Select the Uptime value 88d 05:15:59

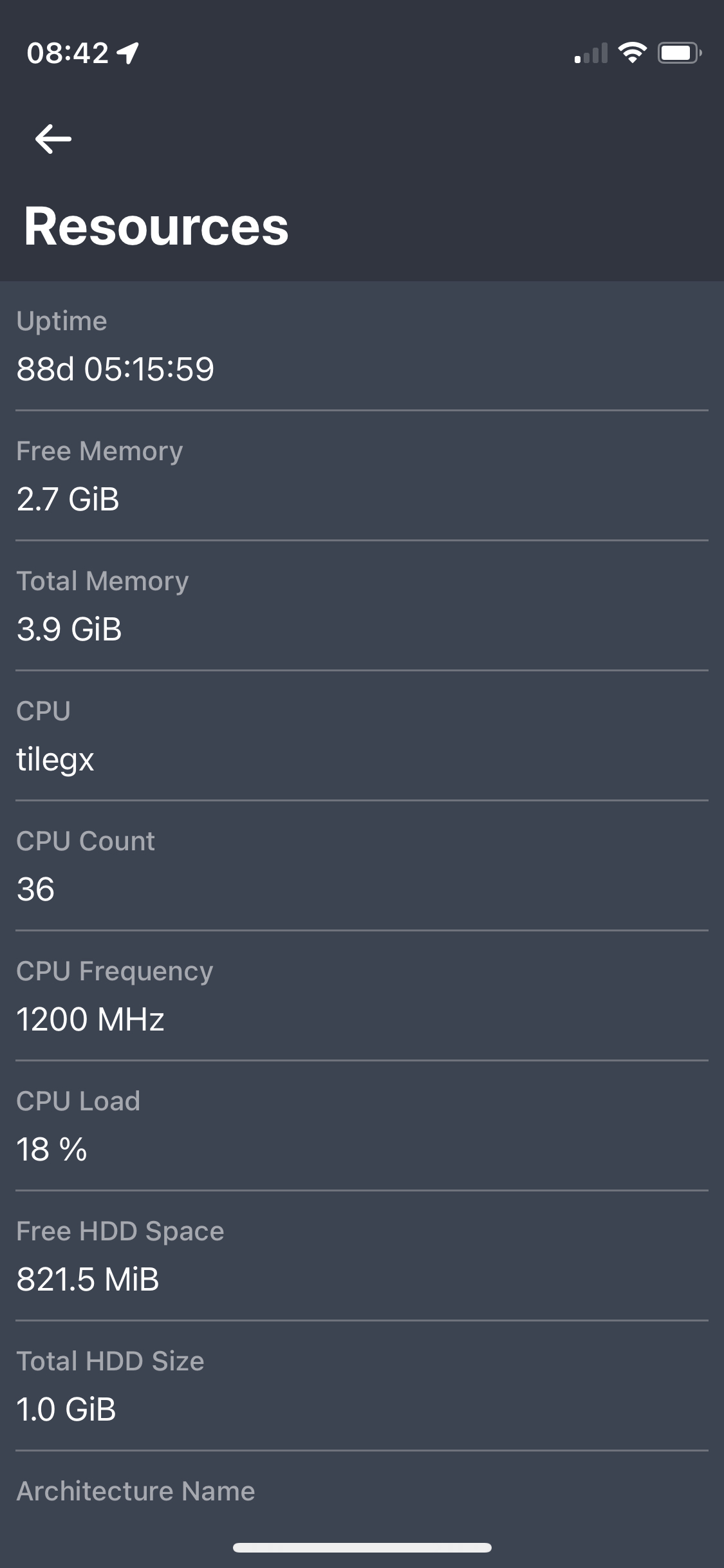pos(115,369)
